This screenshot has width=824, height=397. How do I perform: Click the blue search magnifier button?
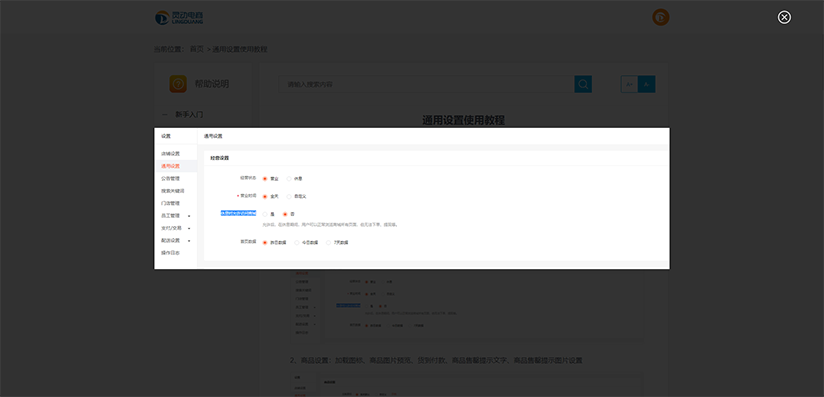pos(583,84)
